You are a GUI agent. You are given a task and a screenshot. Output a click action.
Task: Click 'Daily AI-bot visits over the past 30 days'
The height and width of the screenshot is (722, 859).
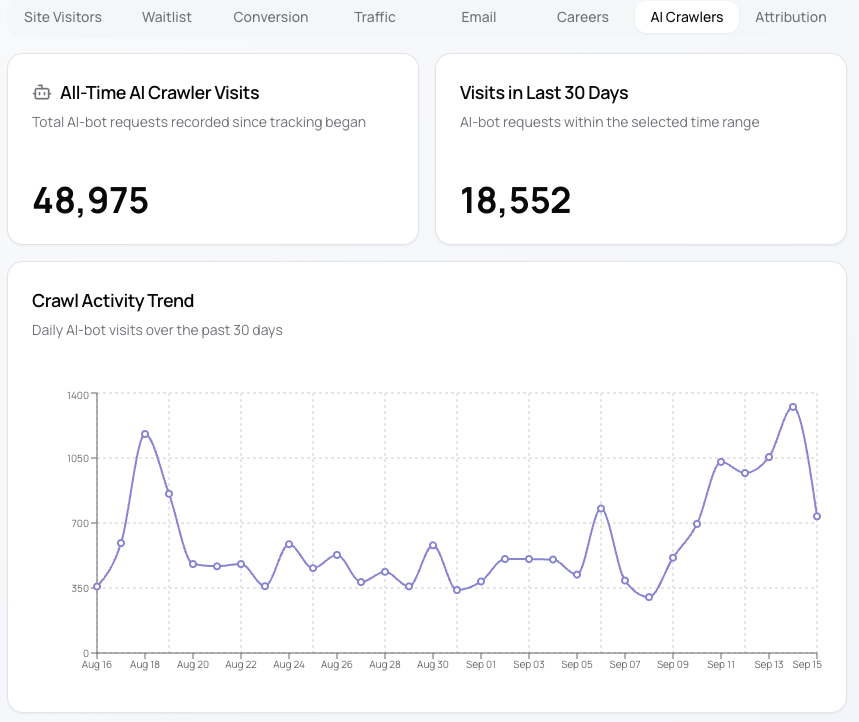(x=157, y=330)
